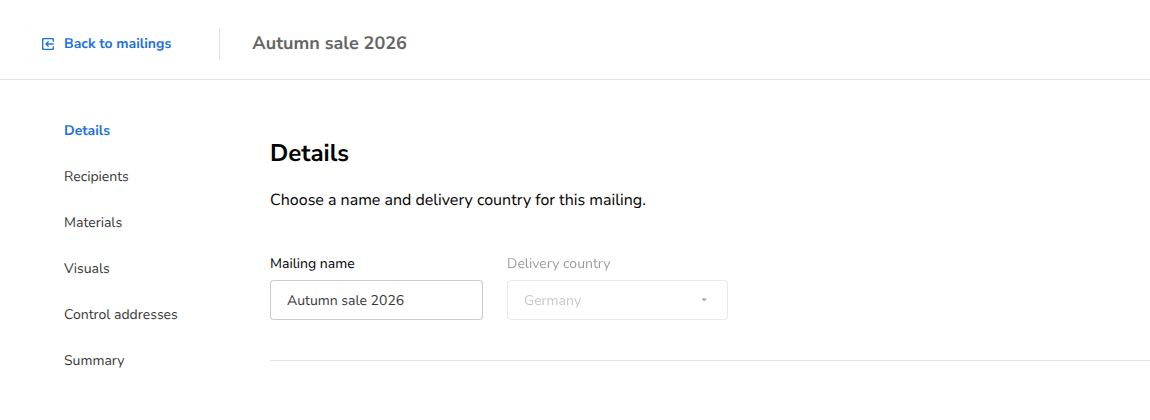The width and height of the screenshot is (1150, 420).
Task: Jump to the Summary step
Action: click(94, 361)
